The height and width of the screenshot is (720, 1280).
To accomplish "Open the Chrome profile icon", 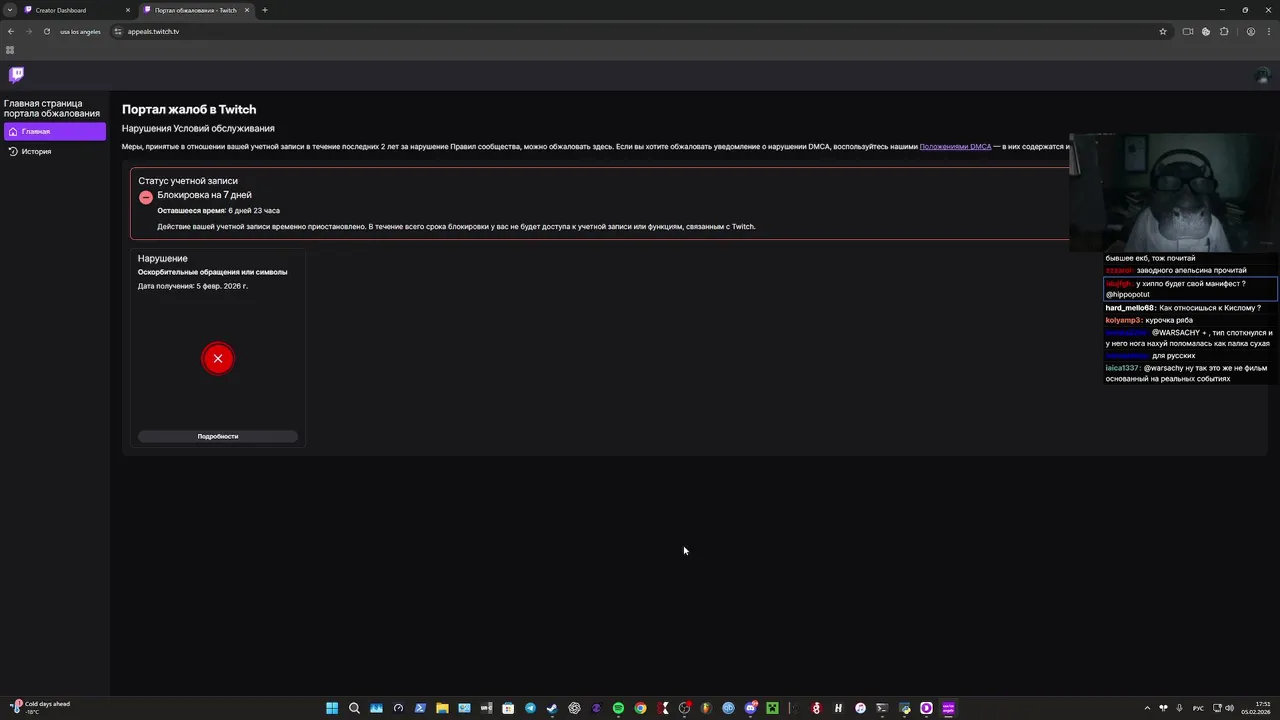I will 1250,31.
